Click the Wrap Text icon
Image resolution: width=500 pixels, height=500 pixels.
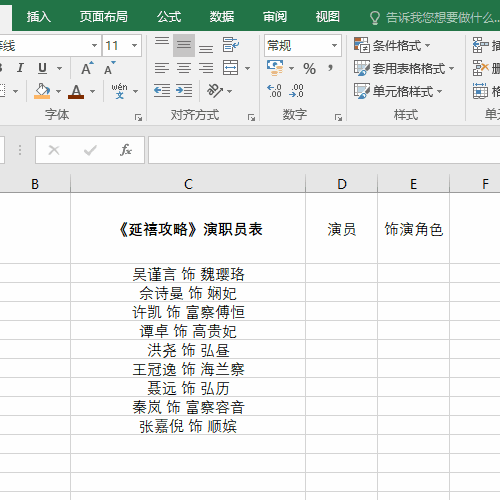point(231,45)
